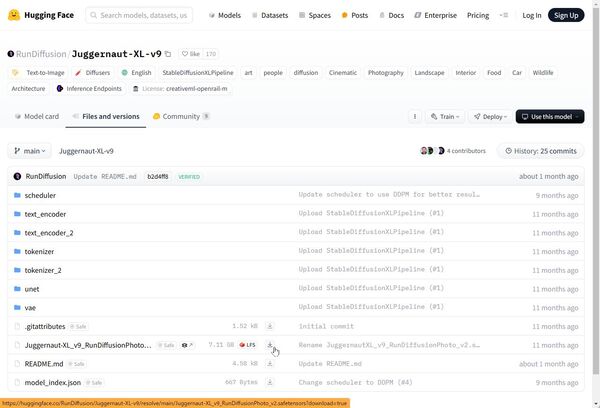Click the Photography tag
Image resolution: width=600 pixels, height=408 pixels.
[x=386, y=73]
